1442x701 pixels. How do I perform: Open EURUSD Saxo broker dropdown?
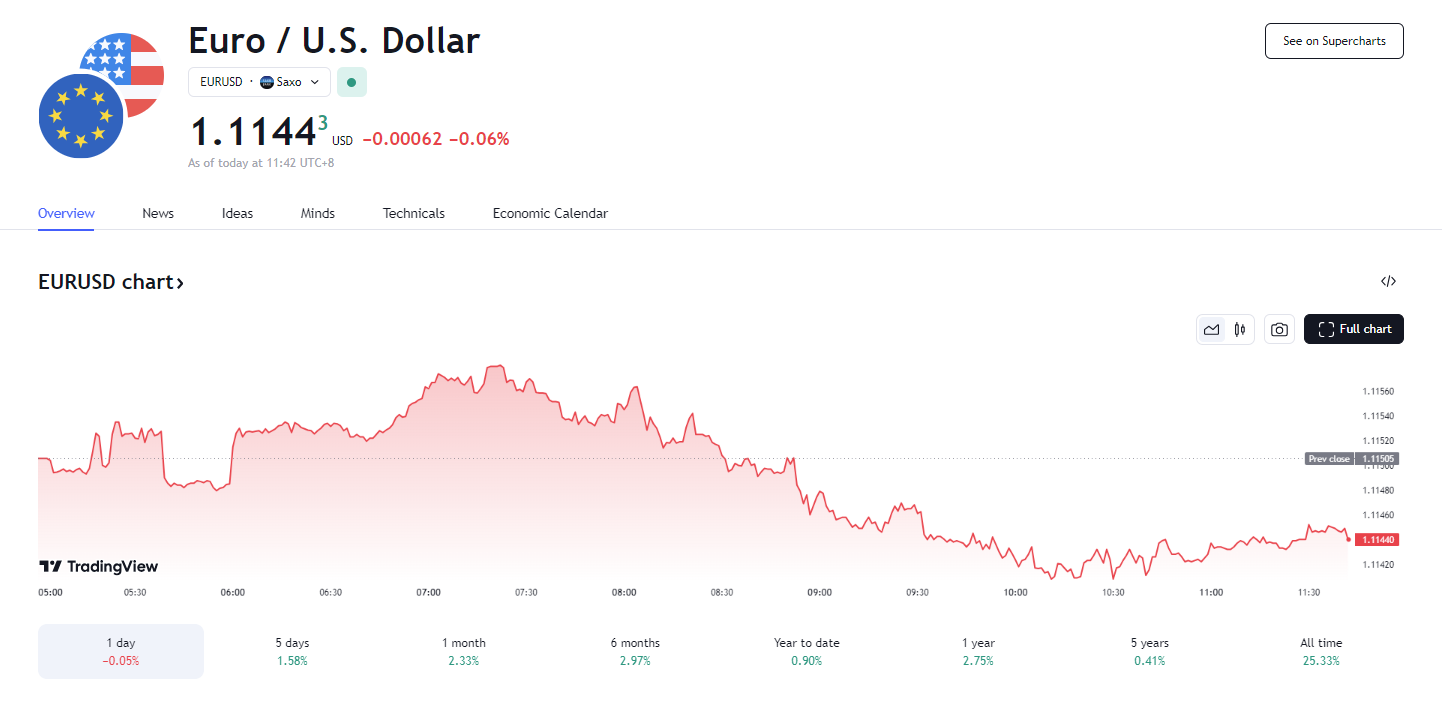coord(259,82)
